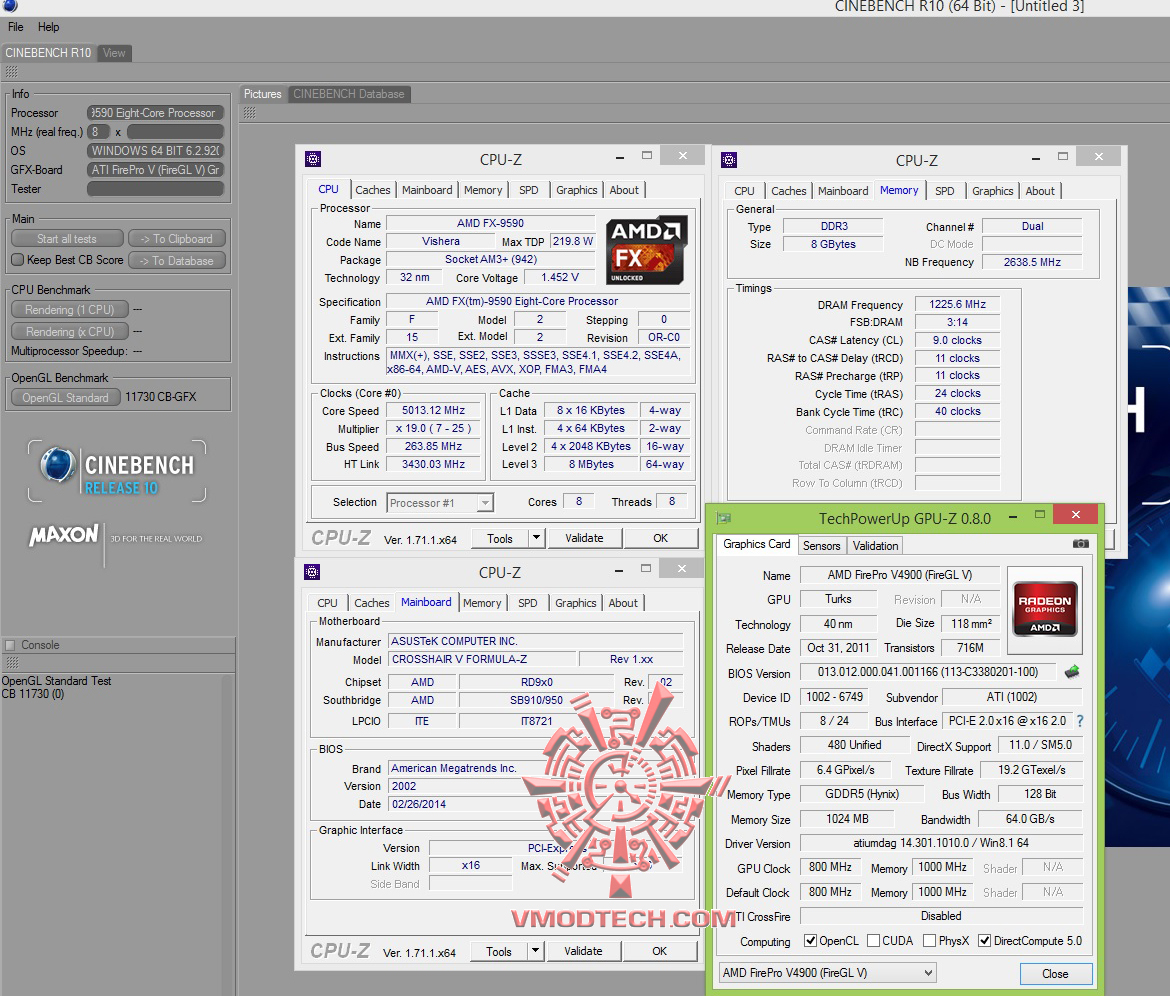This screenshot has width=1170, height=996.
Task: Switch to the CINEBENCH Database tab
Action: point(348,94)
